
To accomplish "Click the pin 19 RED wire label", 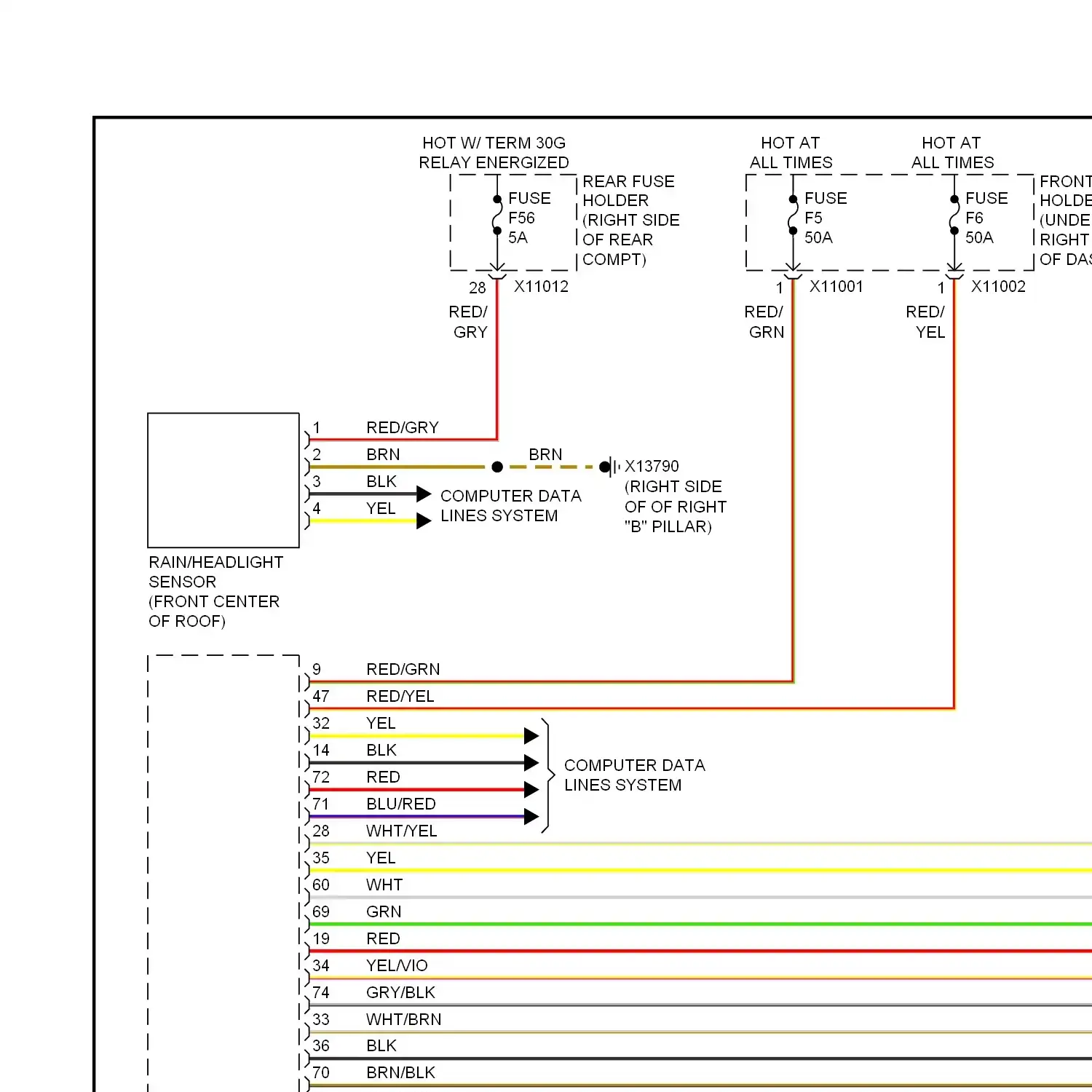I will (383, 938).
